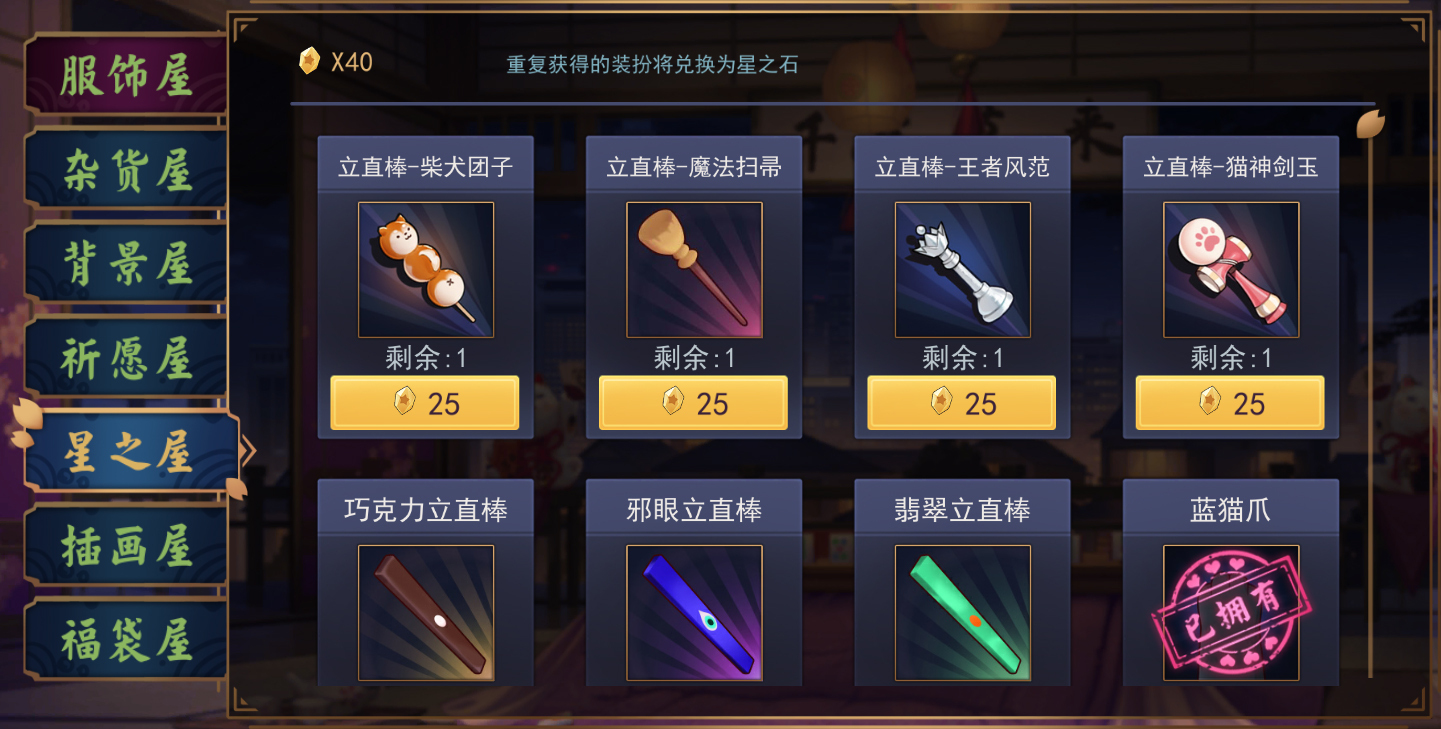Screen dimensions: 1441x729
Task: Choose the chocolate riichi stick icon
Action: 426,613
